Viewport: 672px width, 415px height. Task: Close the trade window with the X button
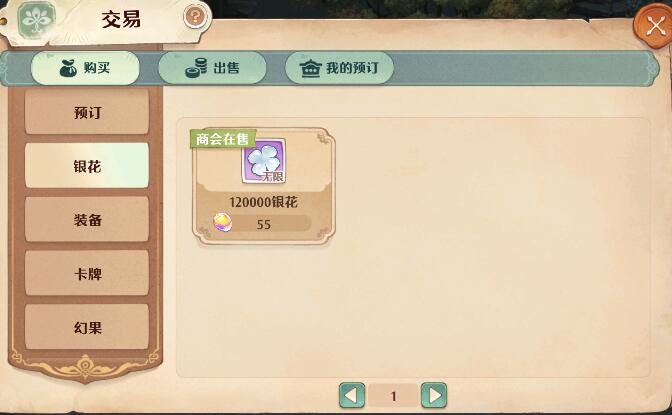pyautogui.click(x=654, y=27)
